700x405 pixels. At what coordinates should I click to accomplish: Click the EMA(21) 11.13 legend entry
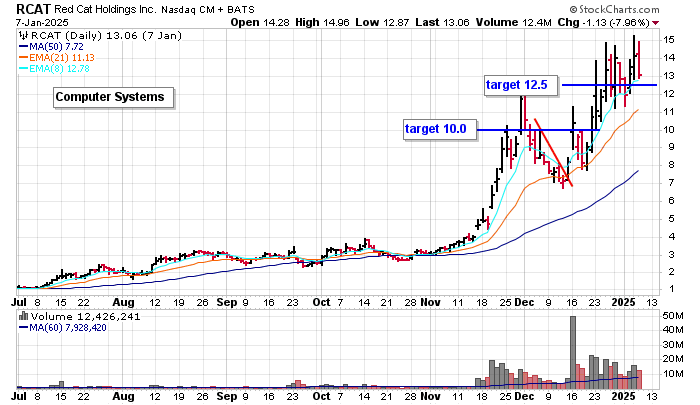(57, 58)
